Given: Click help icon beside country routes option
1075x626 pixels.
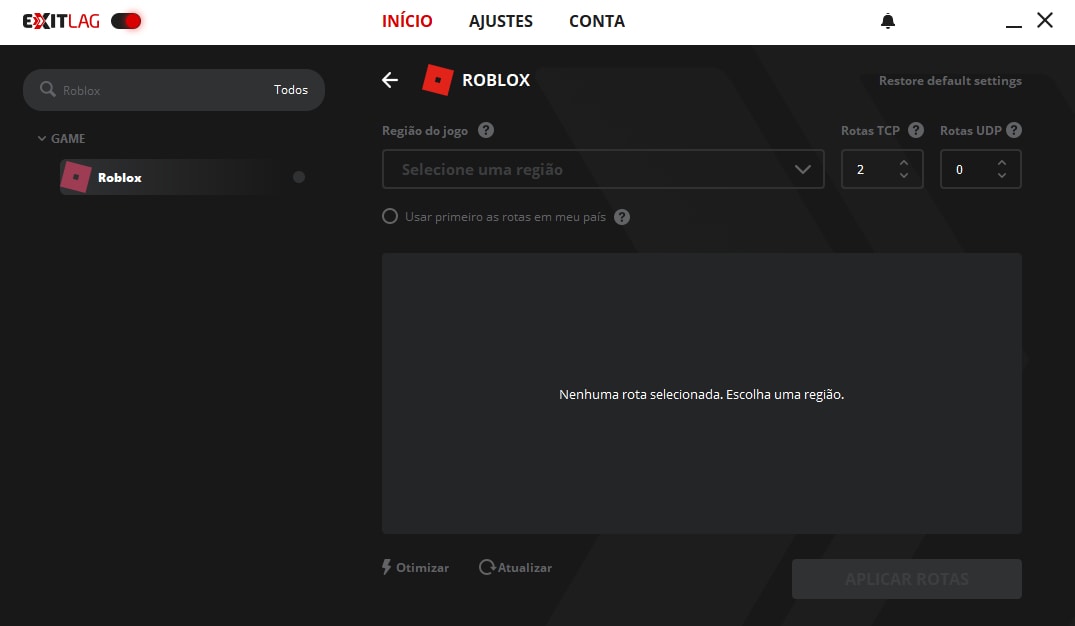Looking at the screenshot, I should tap(622, 217).
